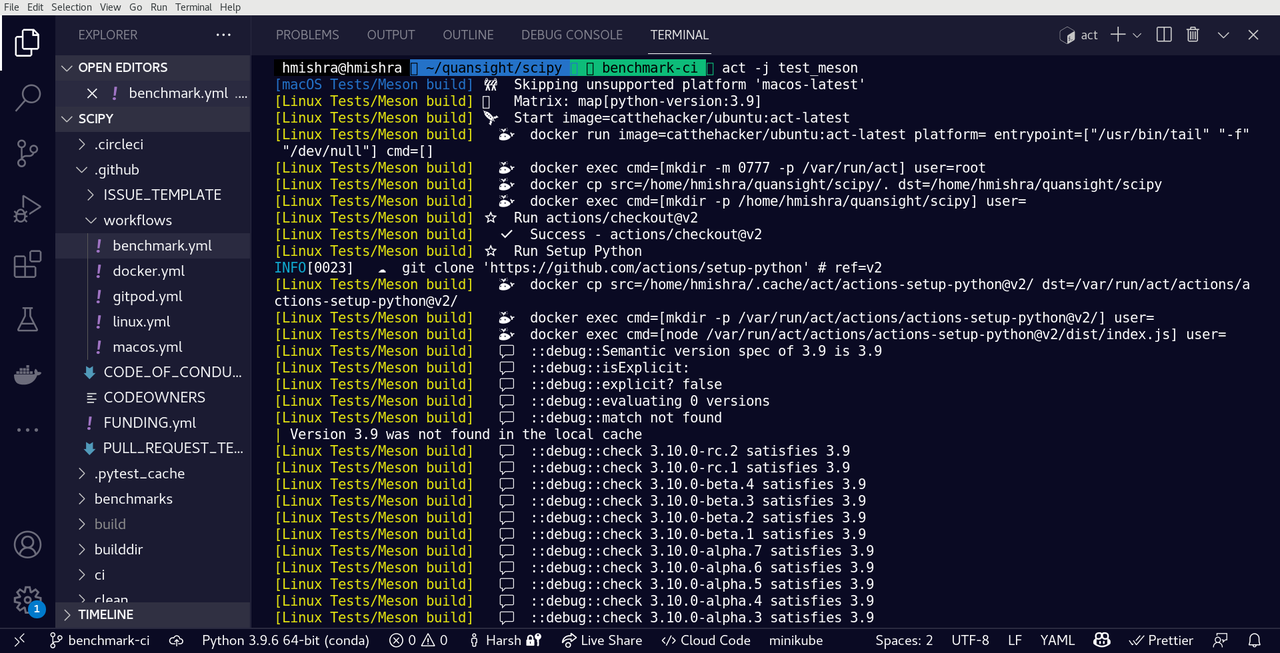Switch to the Debug Console tab
This screenshot has height=653, width=1280.
tap(572, 35)
